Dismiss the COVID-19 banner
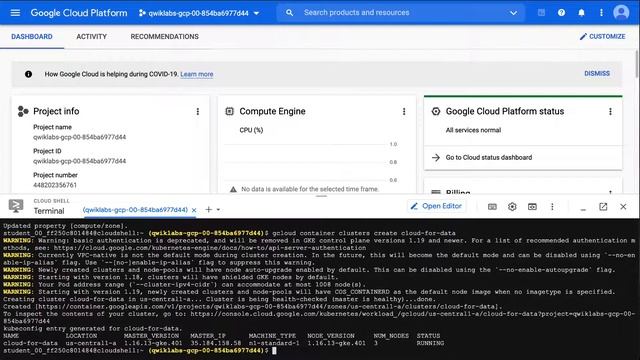Image resolution: width=640 pixels, height=360 pixels. [x=597, y=73]
